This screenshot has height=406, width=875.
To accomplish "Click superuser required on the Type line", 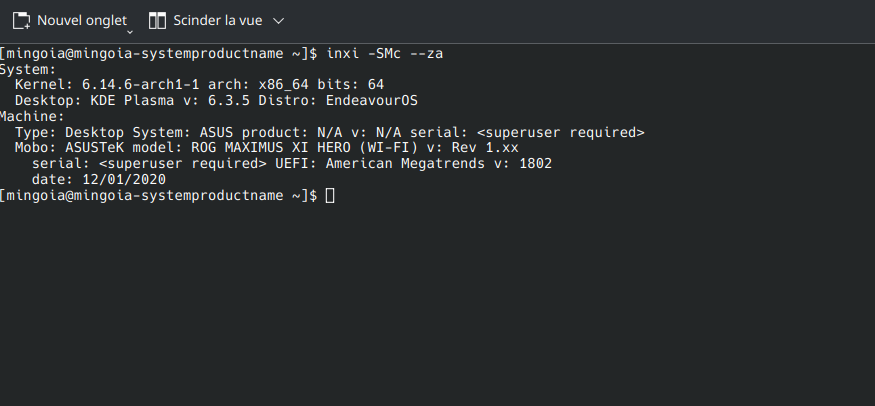I will pyautogui.click(x=561, y=132).
